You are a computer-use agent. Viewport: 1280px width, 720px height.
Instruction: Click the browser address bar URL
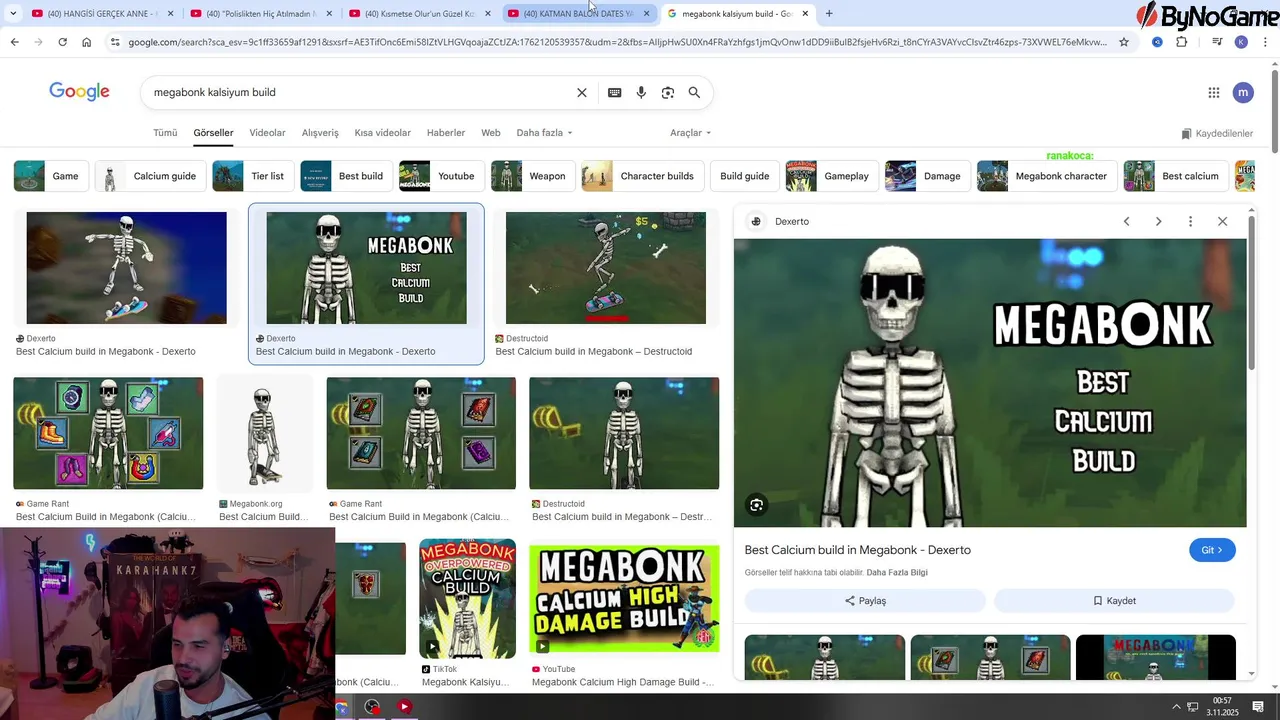click(617, 42)
